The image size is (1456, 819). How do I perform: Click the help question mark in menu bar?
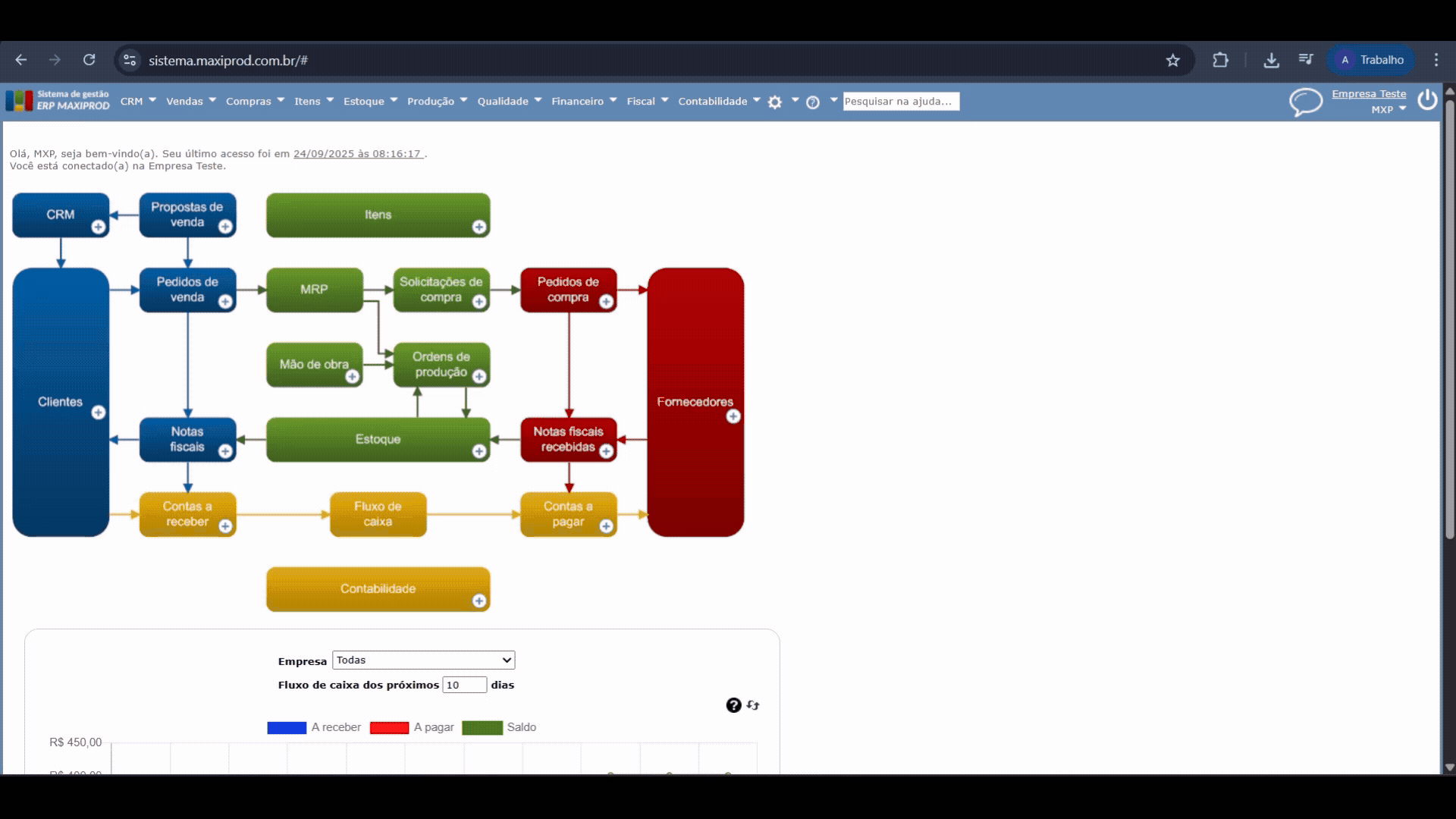[x=813, y=102]
